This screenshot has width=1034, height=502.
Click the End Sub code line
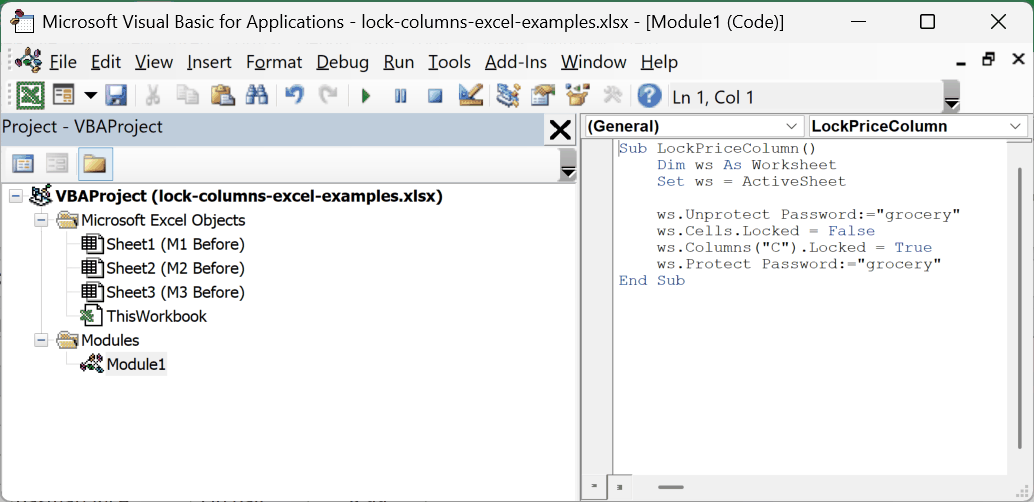tap(652, 280)
